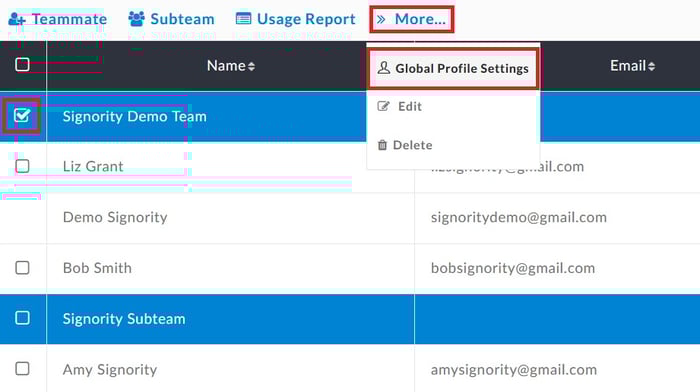700x392 pixels.
Task: Tick the Signority Subteam checkbox
Action: point(22,318)
